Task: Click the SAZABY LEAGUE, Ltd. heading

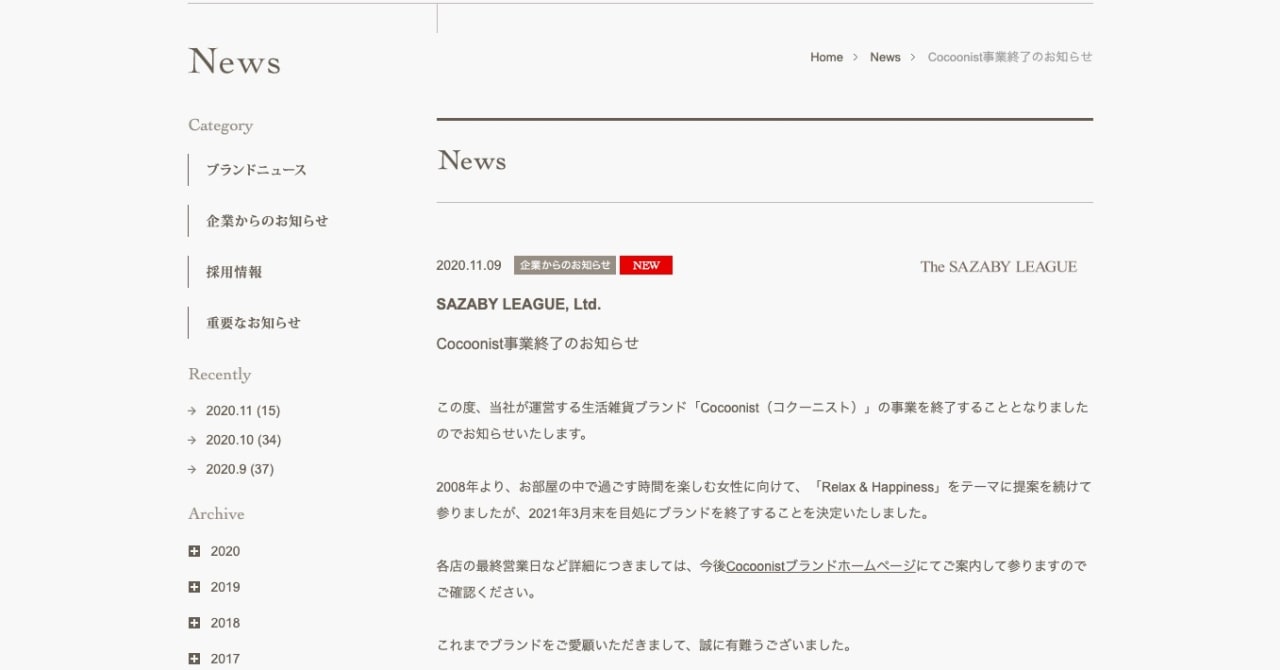Action: pos(519,304)
